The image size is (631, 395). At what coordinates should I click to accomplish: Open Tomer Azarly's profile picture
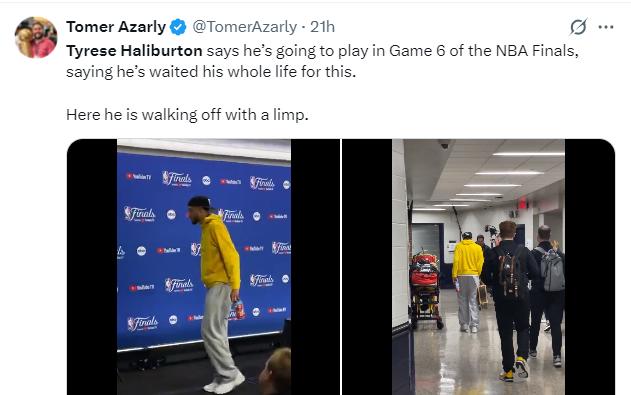click(36, 37)
